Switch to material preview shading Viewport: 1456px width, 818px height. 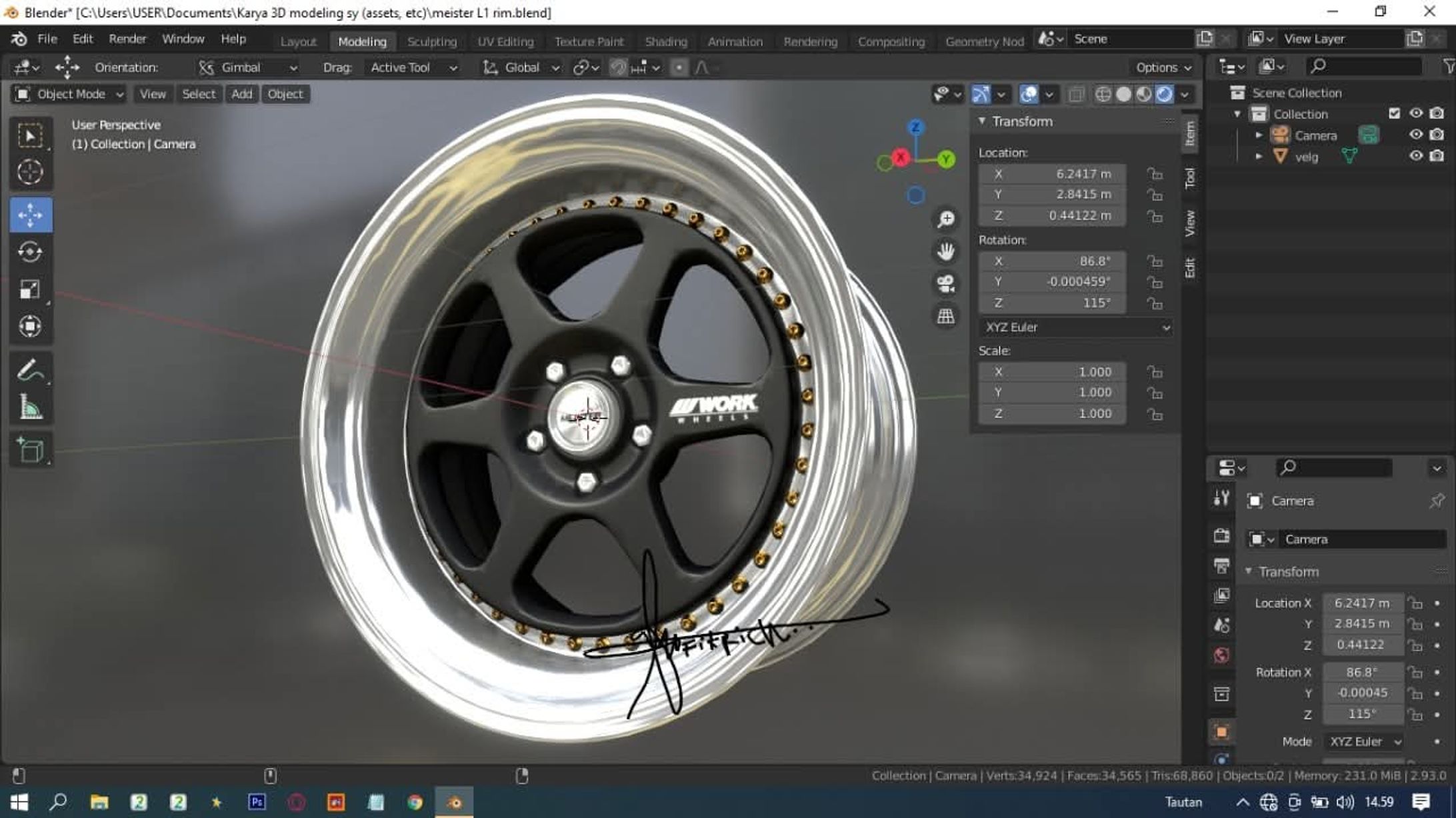coord(1144,95)
